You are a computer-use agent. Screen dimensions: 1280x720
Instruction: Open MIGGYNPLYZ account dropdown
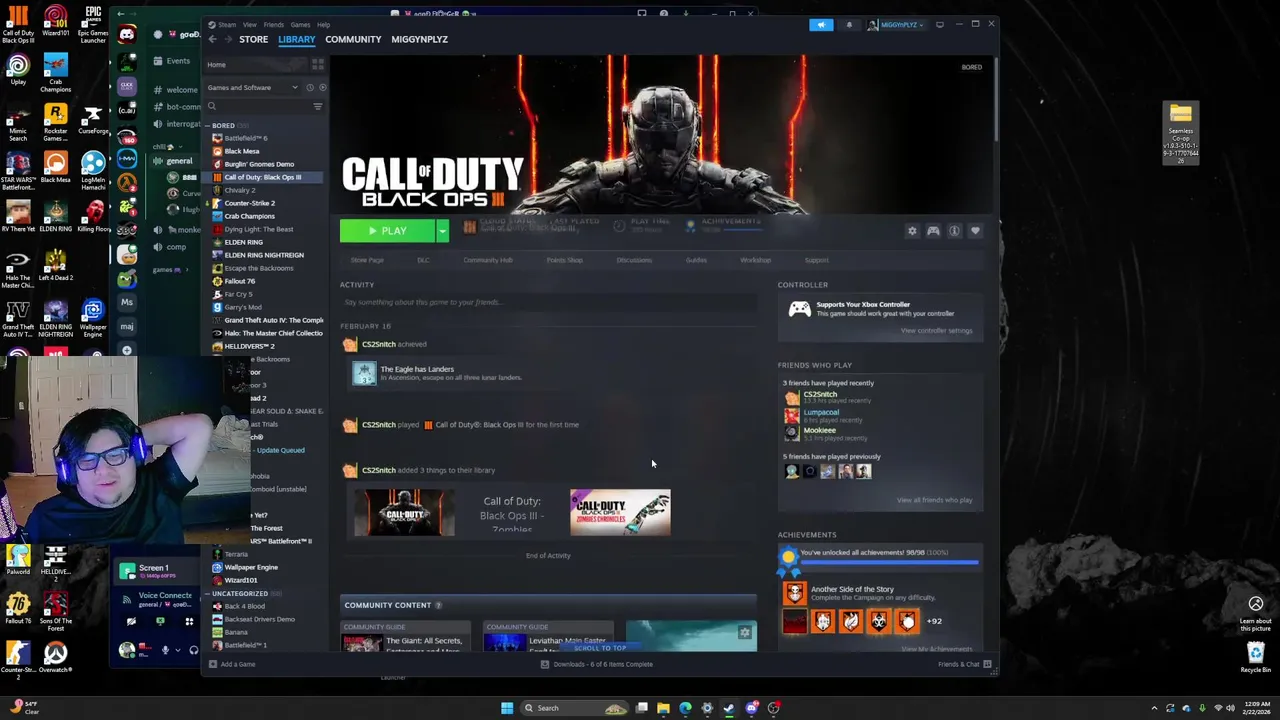(x=896, y=24)
